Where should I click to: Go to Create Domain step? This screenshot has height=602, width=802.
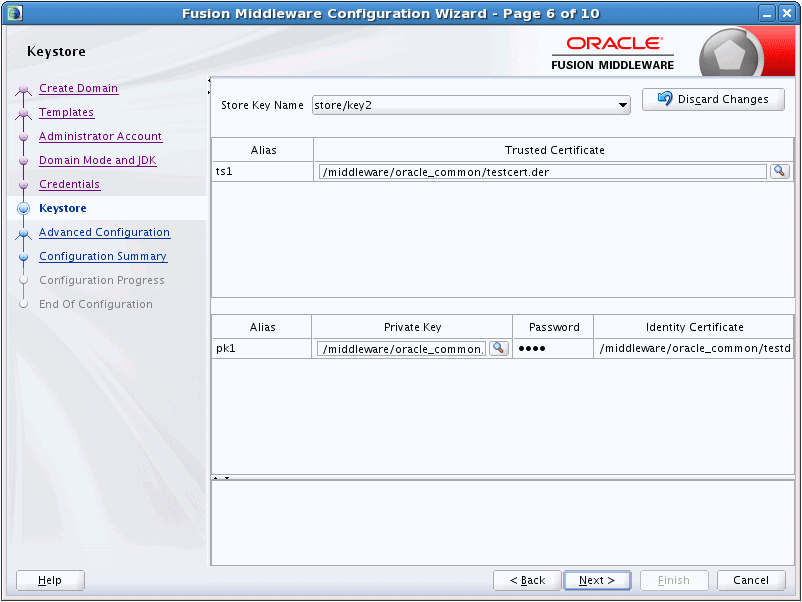78,88
